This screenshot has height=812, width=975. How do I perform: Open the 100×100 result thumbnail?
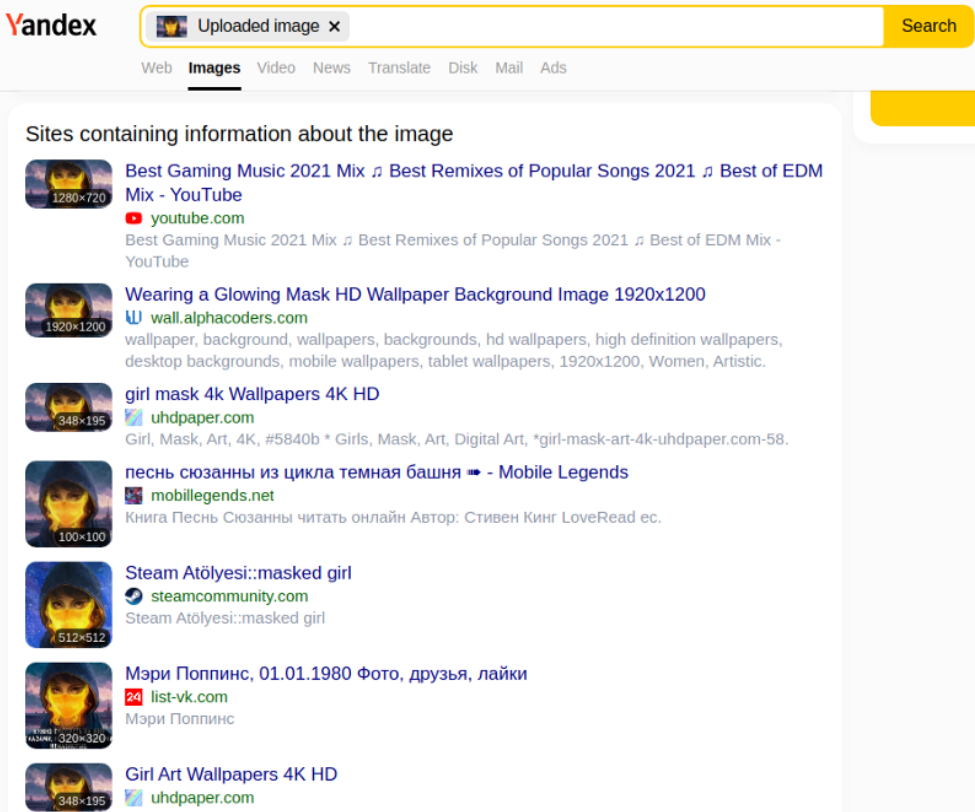[68, 504]
